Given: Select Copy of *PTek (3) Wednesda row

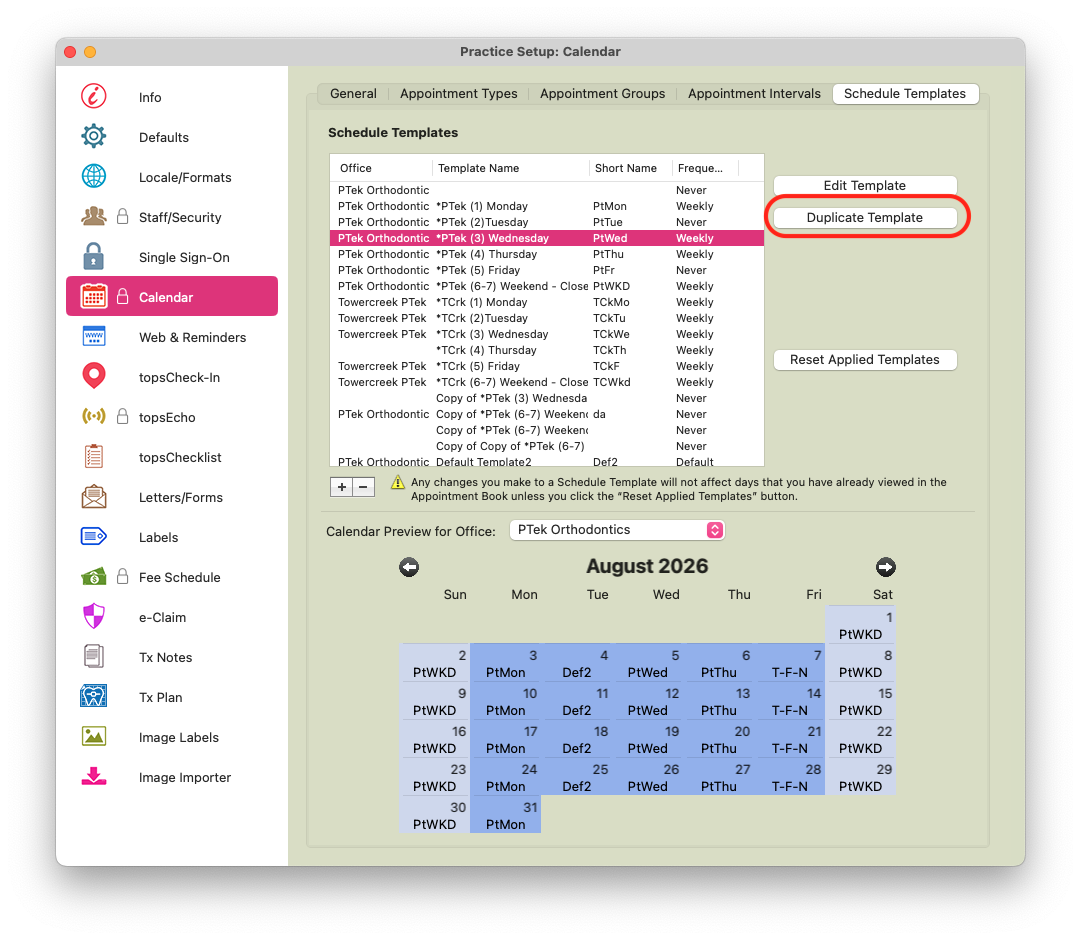Looking at the screenshot, I should pos(547,398).
